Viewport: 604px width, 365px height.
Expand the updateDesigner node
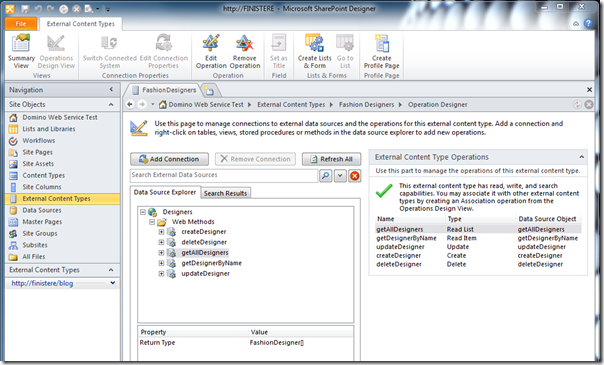[161, 273]
